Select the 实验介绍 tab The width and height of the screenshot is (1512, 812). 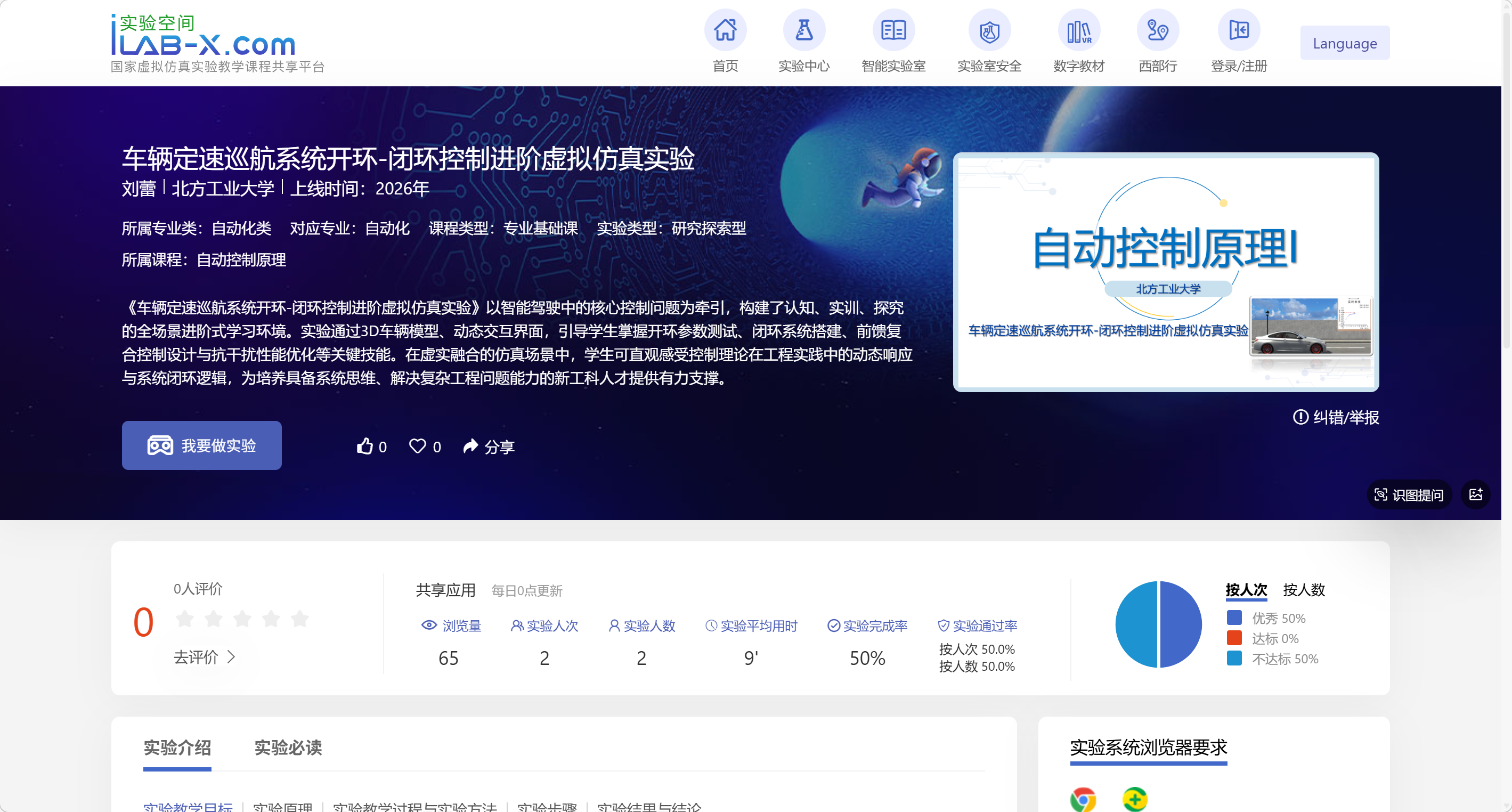[x=177, y=748]
